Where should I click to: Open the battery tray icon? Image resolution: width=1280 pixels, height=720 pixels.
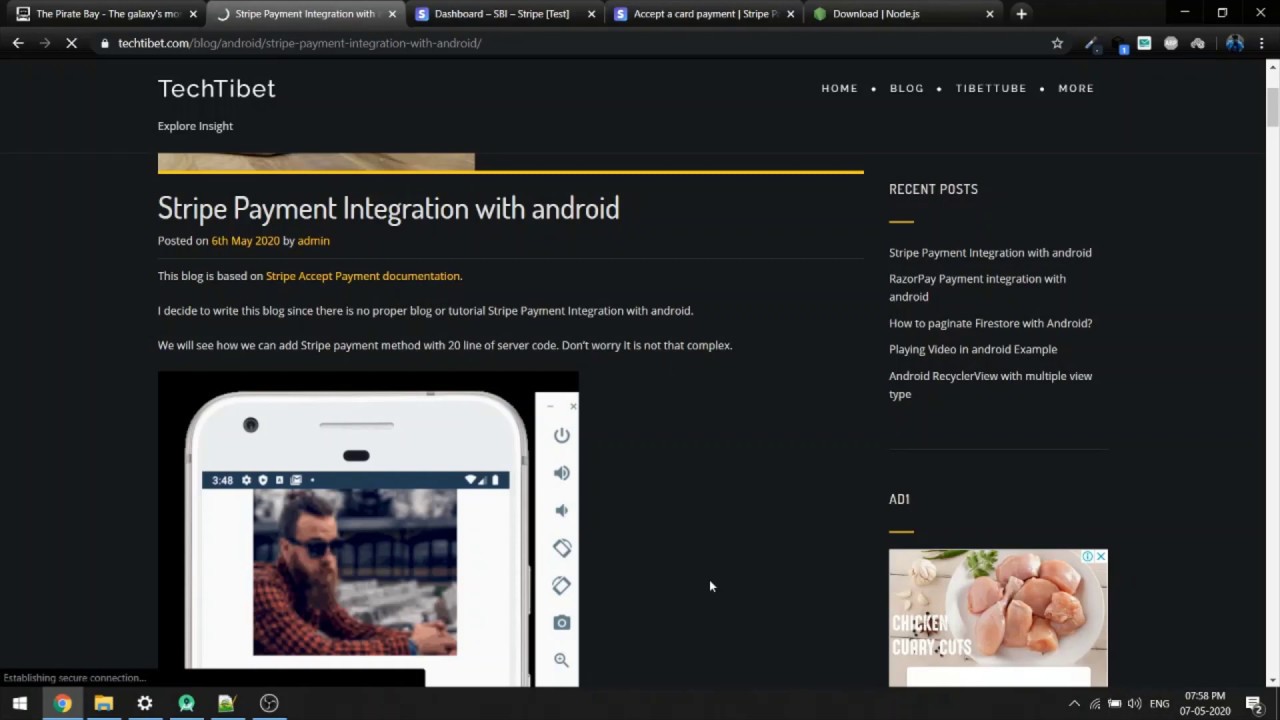coord(1114,704)
